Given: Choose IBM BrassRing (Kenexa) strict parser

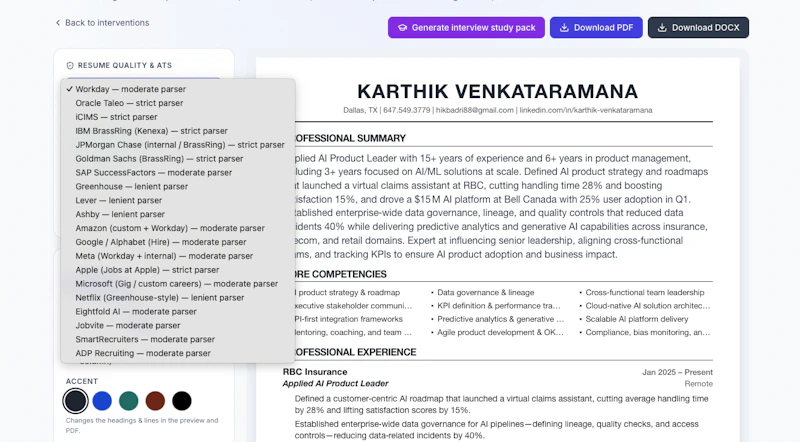Looking at the screenshot, I should (x=178, y=131).
